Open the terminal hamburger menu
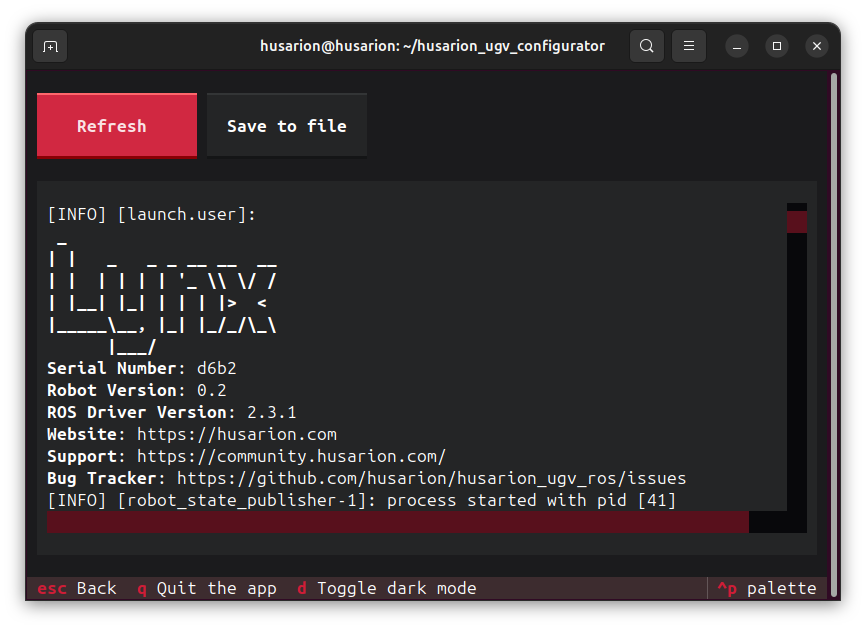This screenshot has width=866, height=629. 688,46
